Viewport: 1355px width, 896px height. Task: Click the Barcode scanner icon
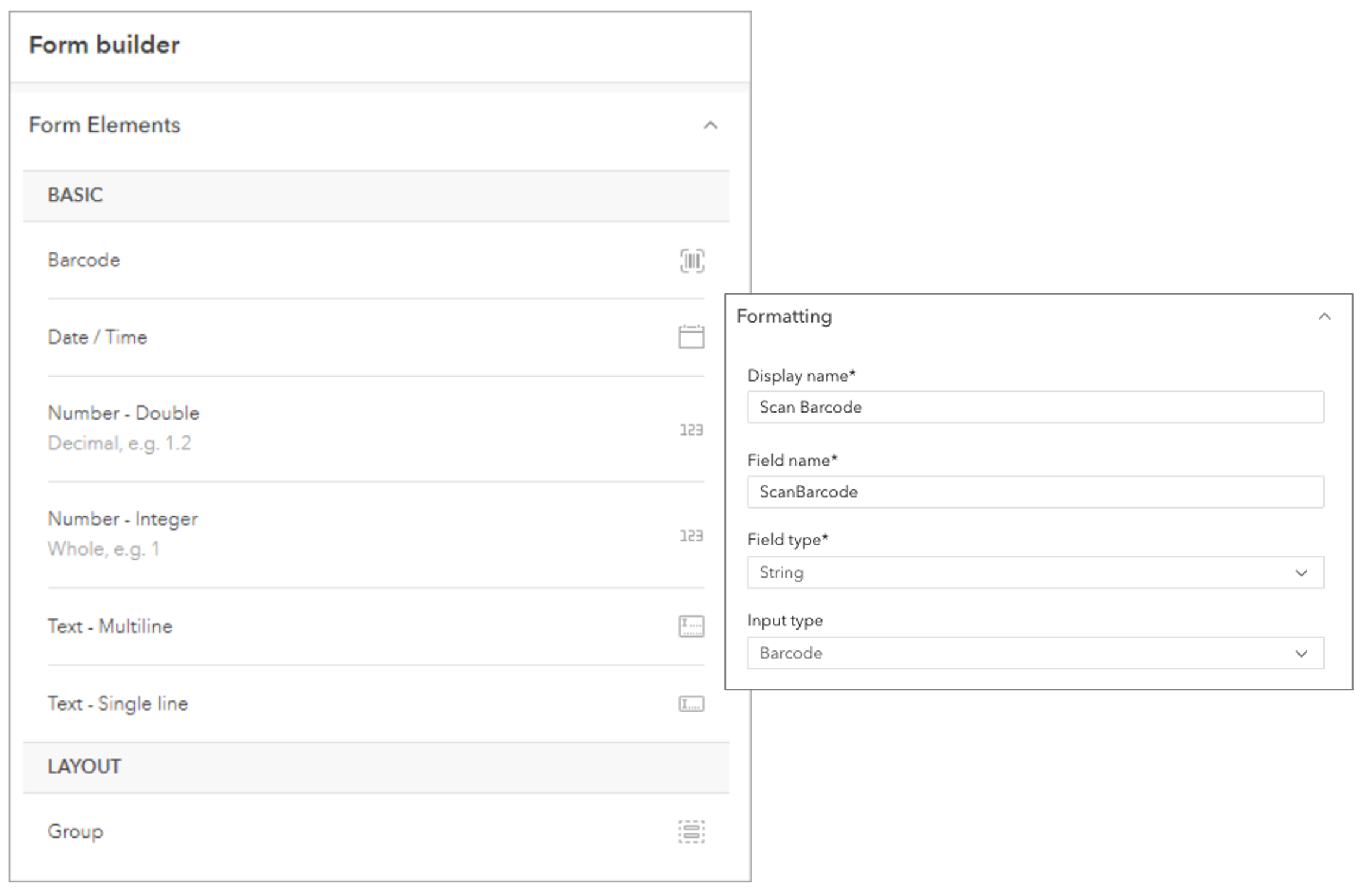[x=692, y=261]
